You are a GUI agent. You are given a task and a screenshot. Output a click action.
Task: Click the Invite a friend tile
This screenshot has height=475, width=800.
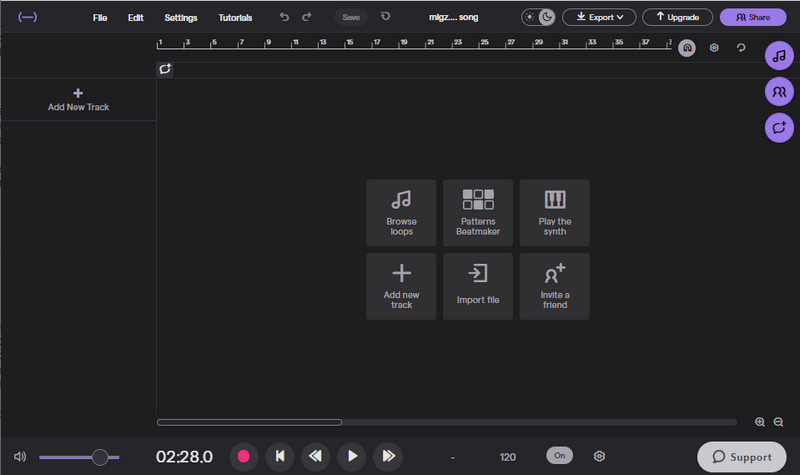[555, 286]
